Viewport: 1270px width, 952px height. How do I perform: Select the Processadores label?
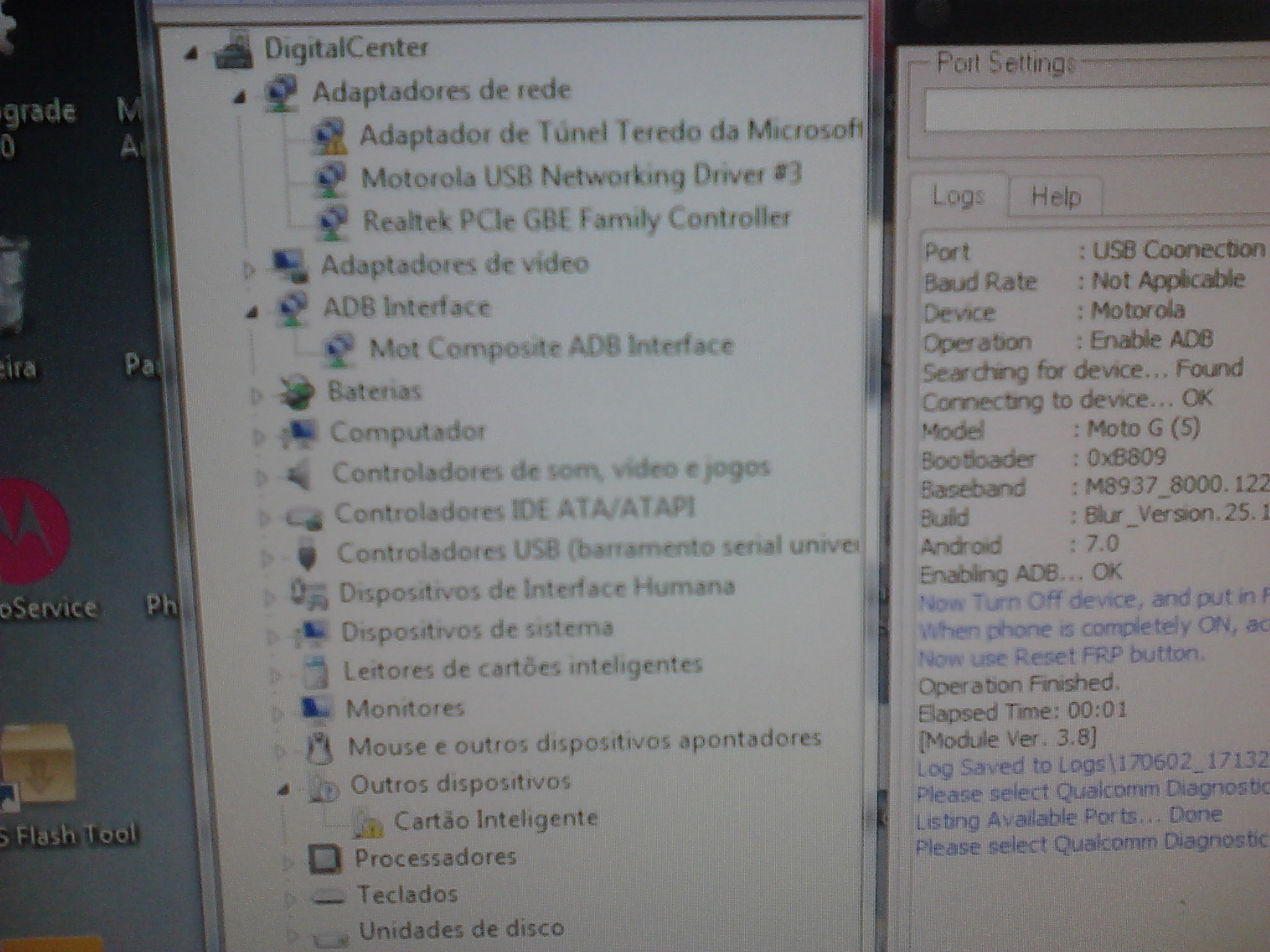[435, 857]
